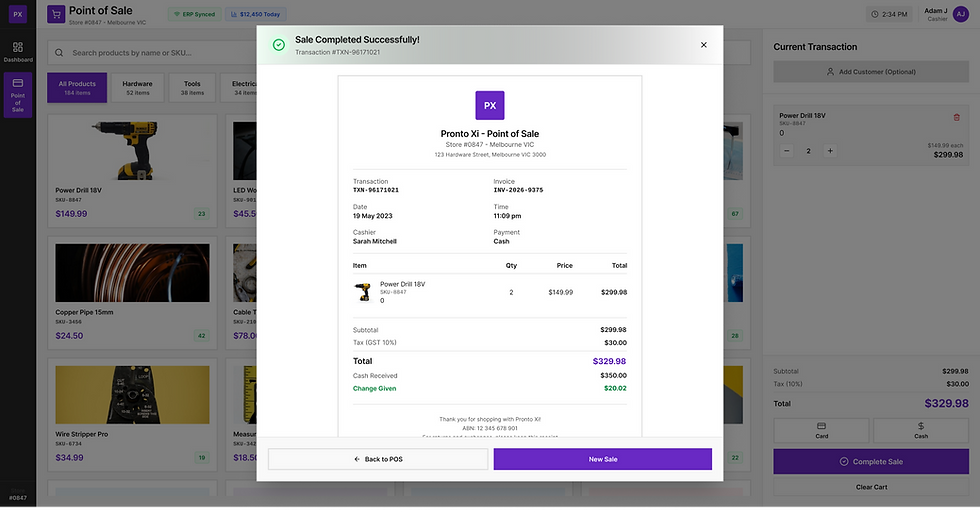Click Change Given amount $20.02
The image size is (980, 514).
[615, 388]
